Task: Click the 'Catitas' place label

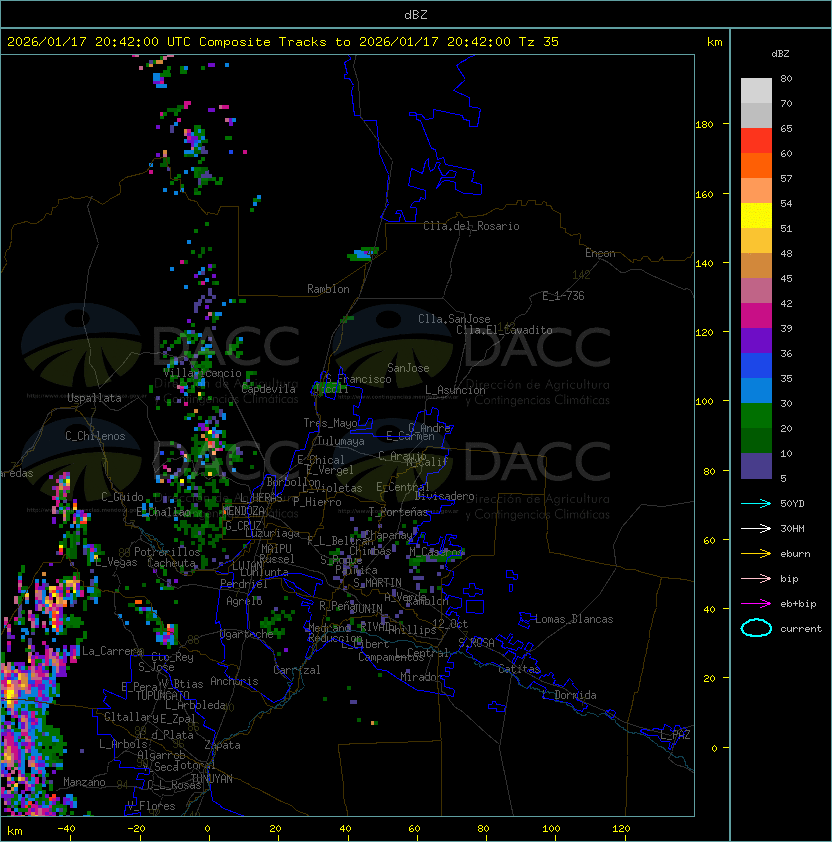Action: tap(519, 669)
